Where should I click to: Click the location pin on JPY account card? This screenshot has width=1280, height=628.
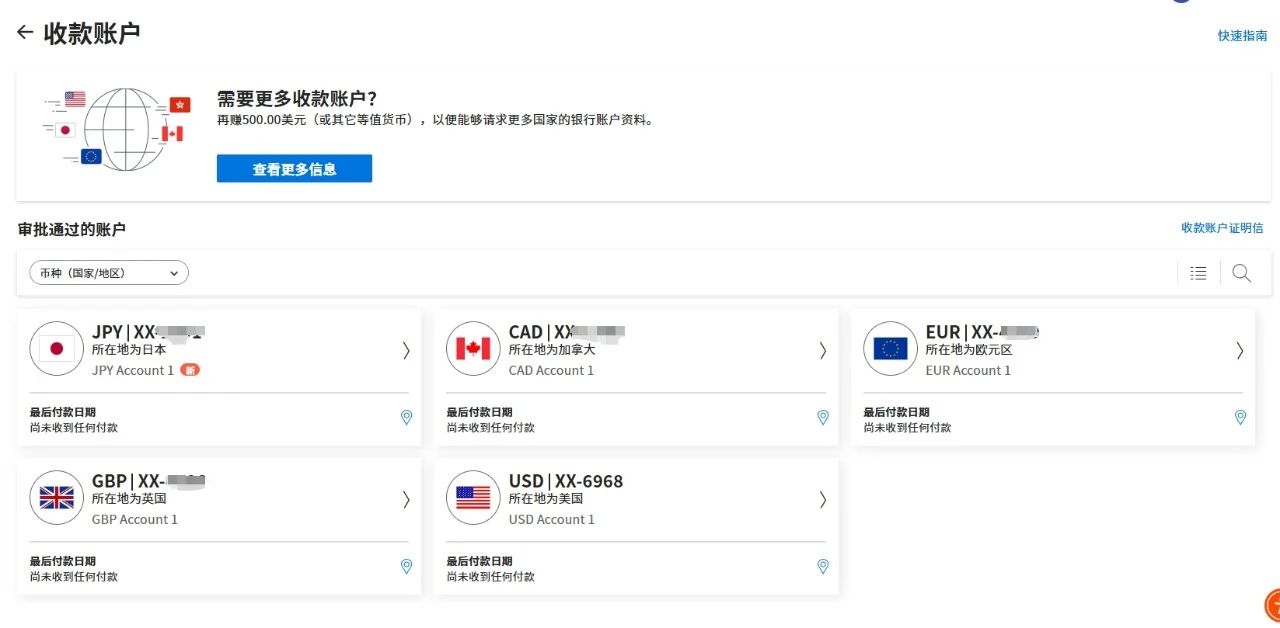pos(406,417)
